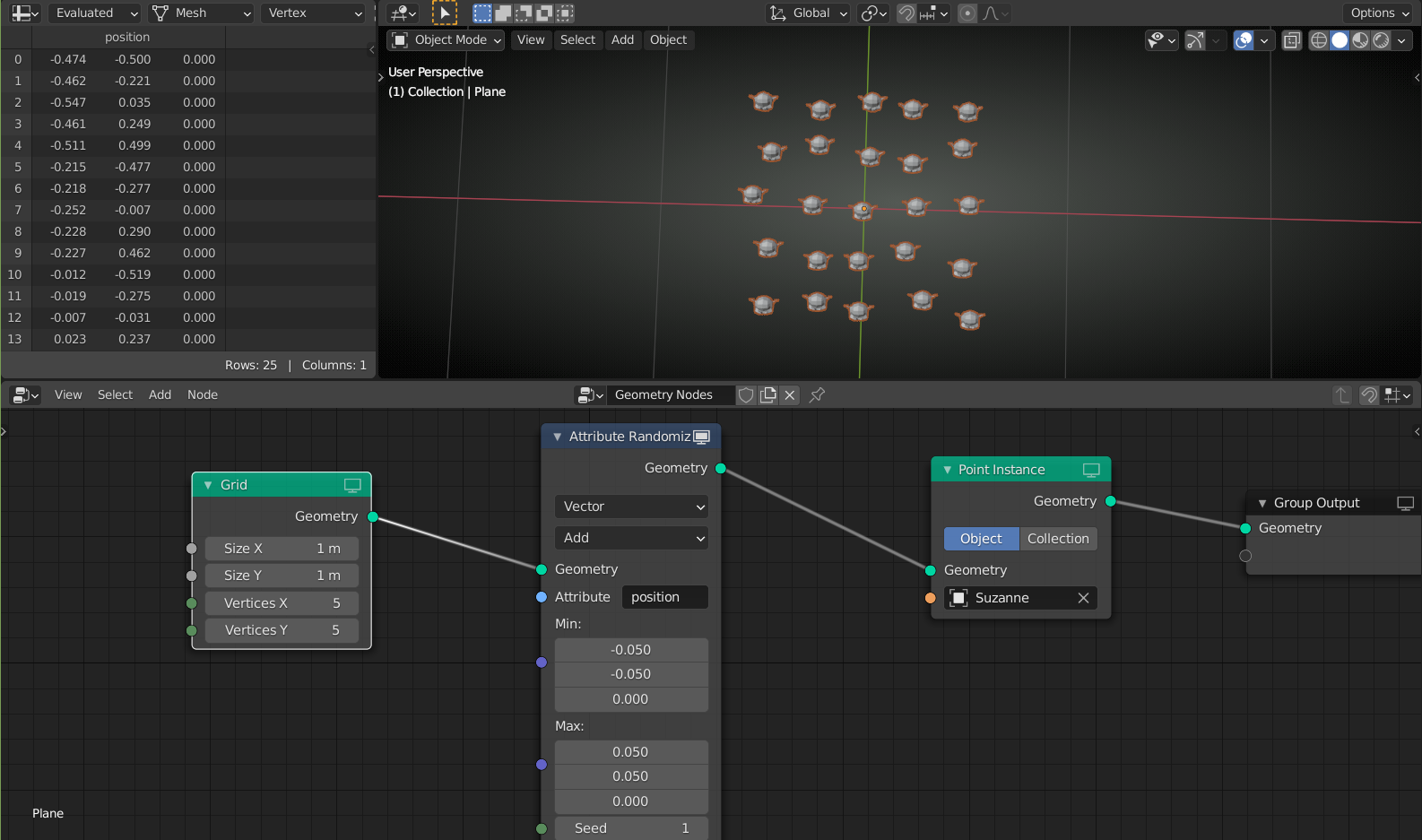Open viewport View menu

pyautogui.click(x=531, y=40)
